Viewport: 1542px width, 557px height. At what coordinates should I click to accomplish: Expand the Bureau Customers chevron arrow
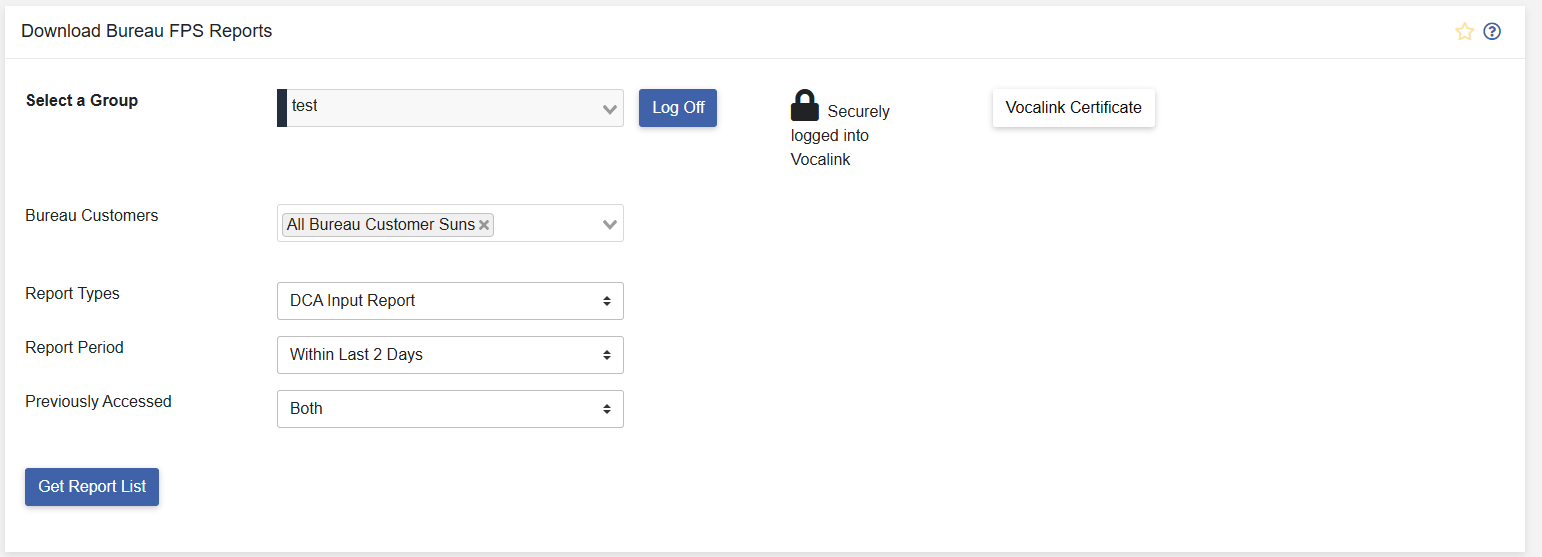pos(610,225)
